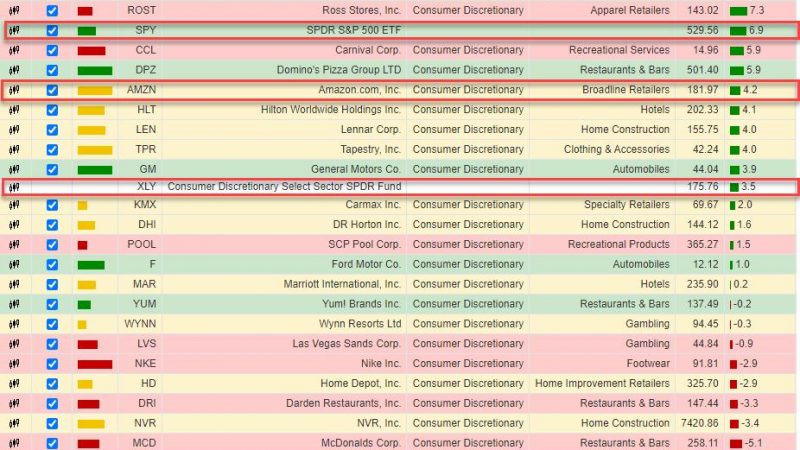Viewport: 800px width, 450px height.
Task: Open the chart icon for WYNN row
Action: coord(14,324)
